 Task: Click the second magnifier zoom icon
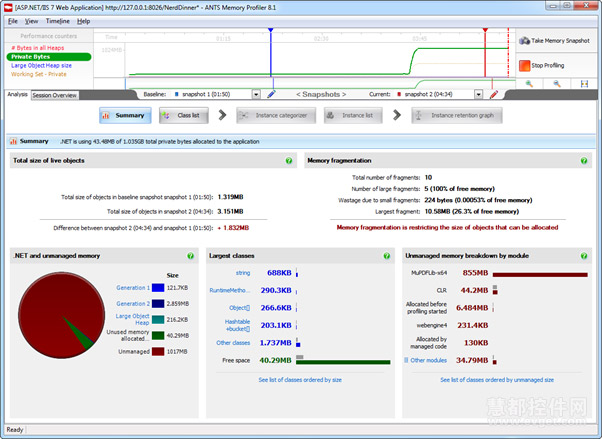tap(557, 83)
